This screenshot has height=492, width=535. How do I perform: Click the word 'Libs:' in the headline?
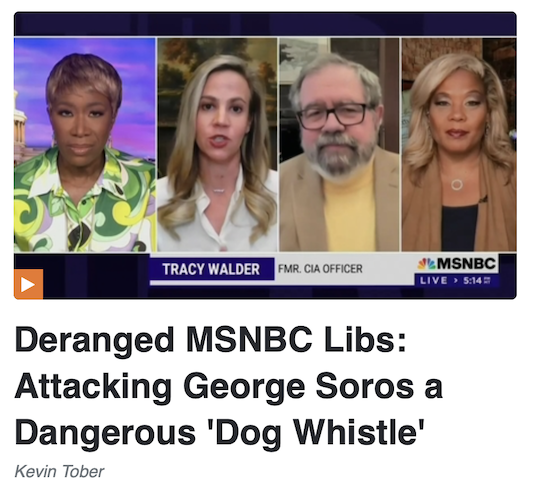[365, 341]
